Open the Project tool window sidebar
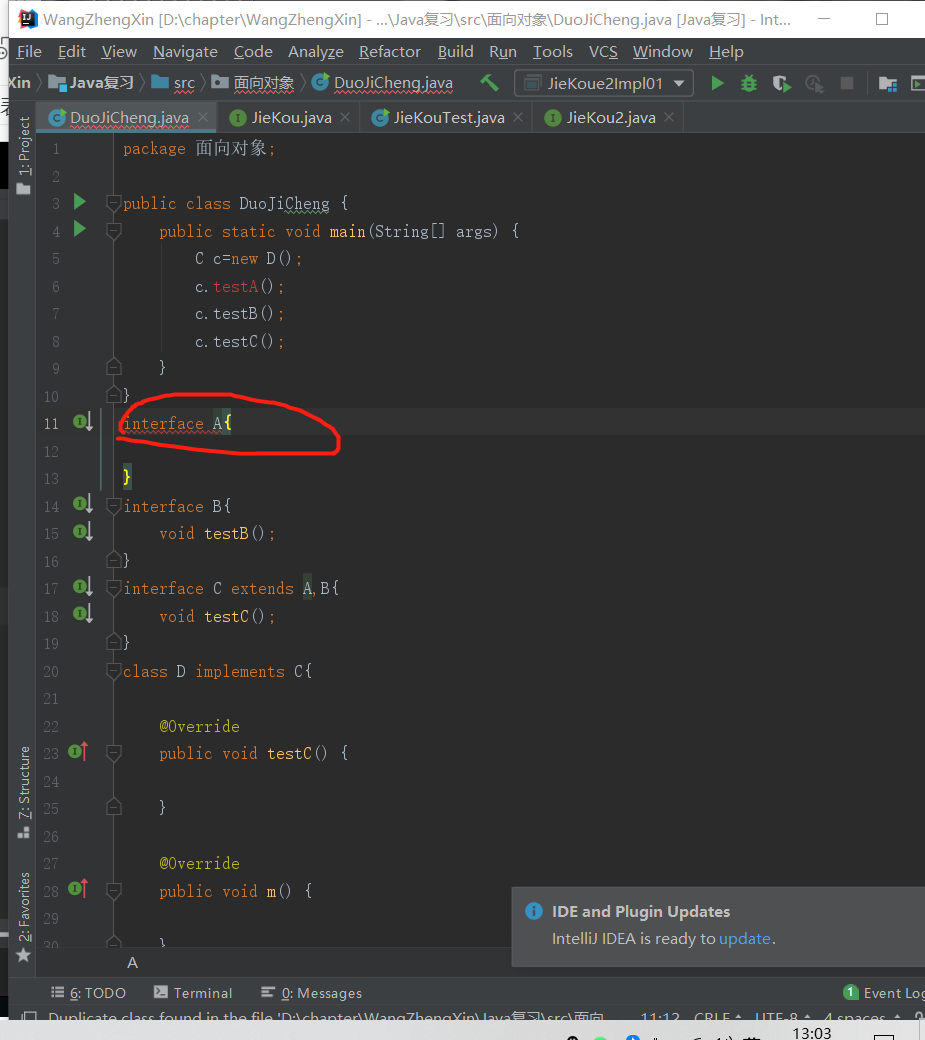The image size is (925, 1040). point(24,156)
